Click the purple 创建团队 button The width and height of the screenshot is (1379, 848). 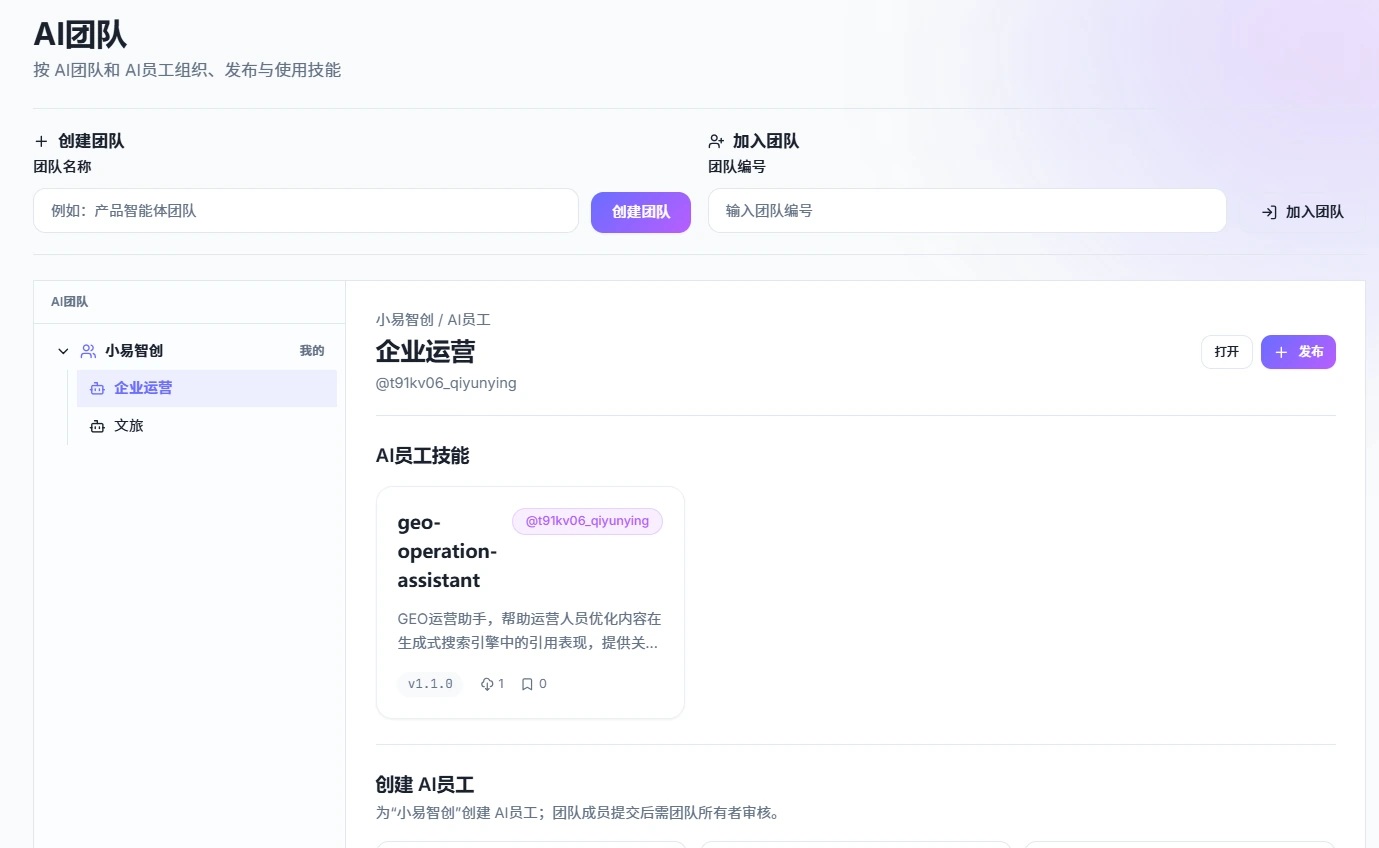click(641, 212)
